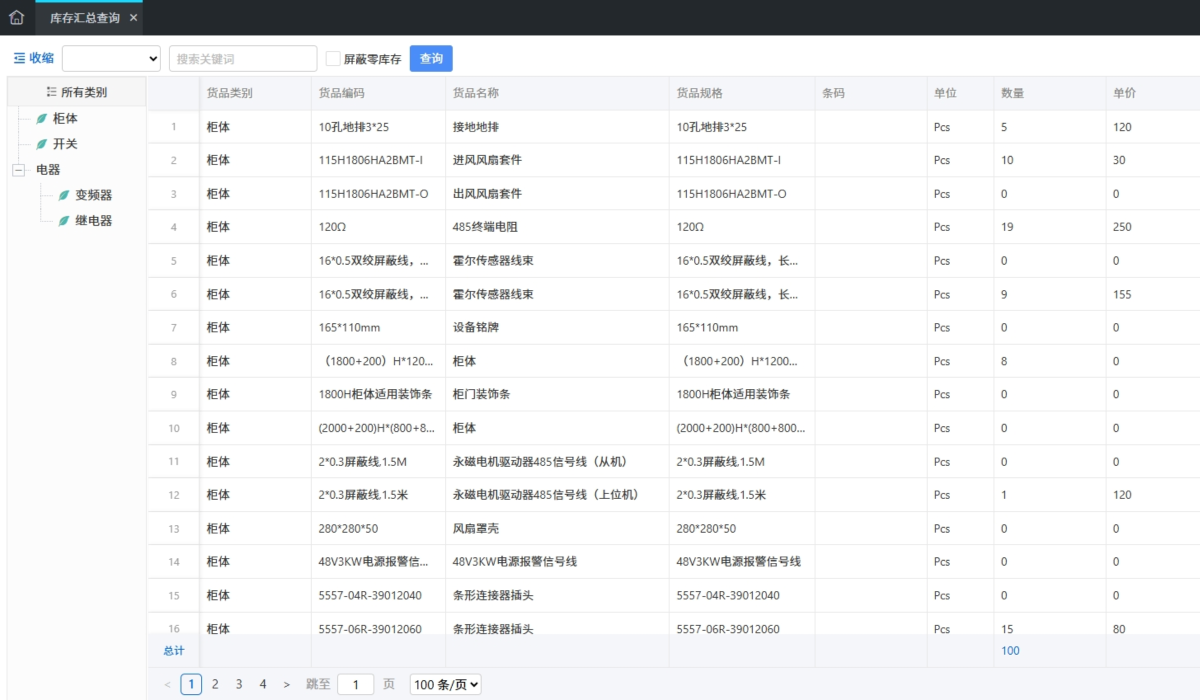Open the 100 条/页 page size dropdown
The image size is (1200, 700).
click(x=446, y=685)
